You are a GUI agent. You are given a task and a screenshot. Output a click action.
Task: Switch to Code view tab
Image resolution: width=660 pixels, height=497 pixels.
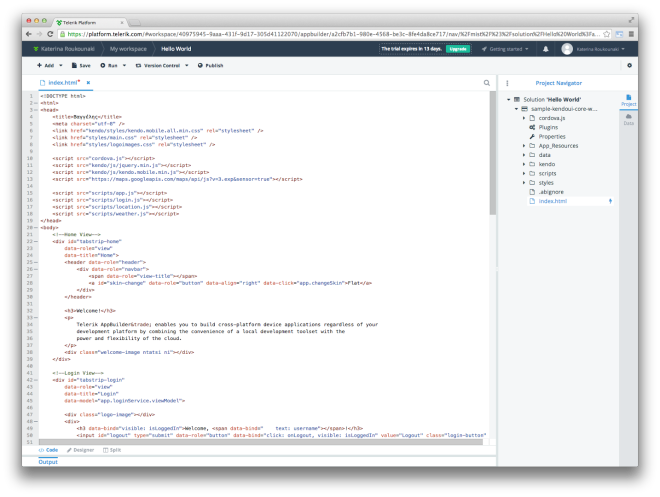coord(48,450)
